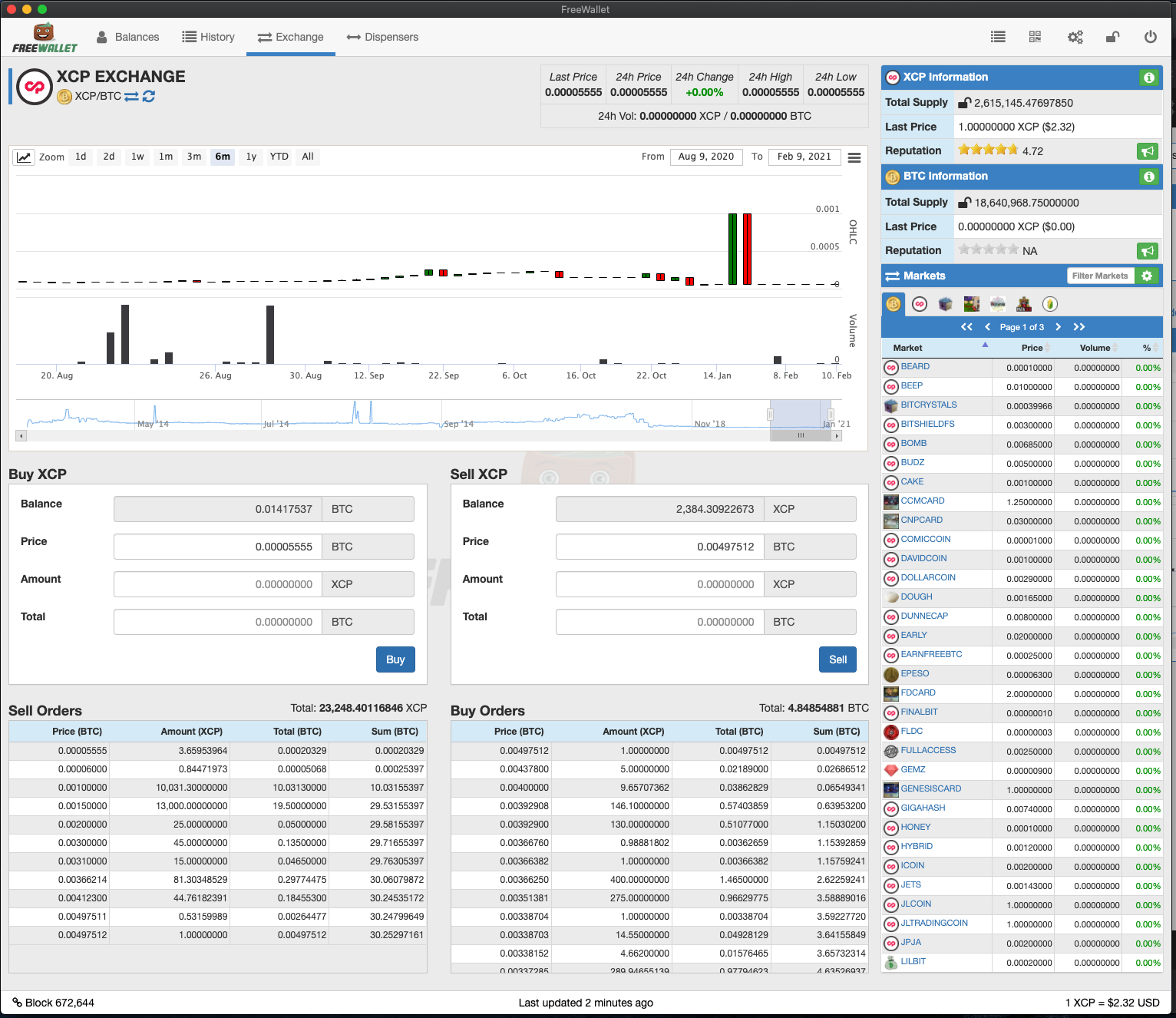Select the Pepe card market tab
The height and width of the screenshot is (1018, 1176).
pyautogui.click(x=972, y=304)
